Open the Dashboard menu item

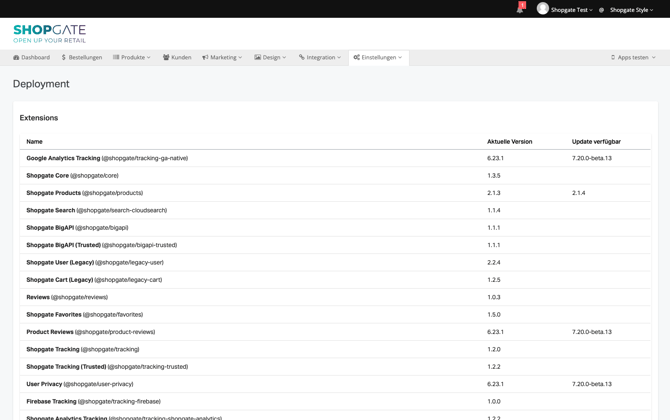coord(32,57)
